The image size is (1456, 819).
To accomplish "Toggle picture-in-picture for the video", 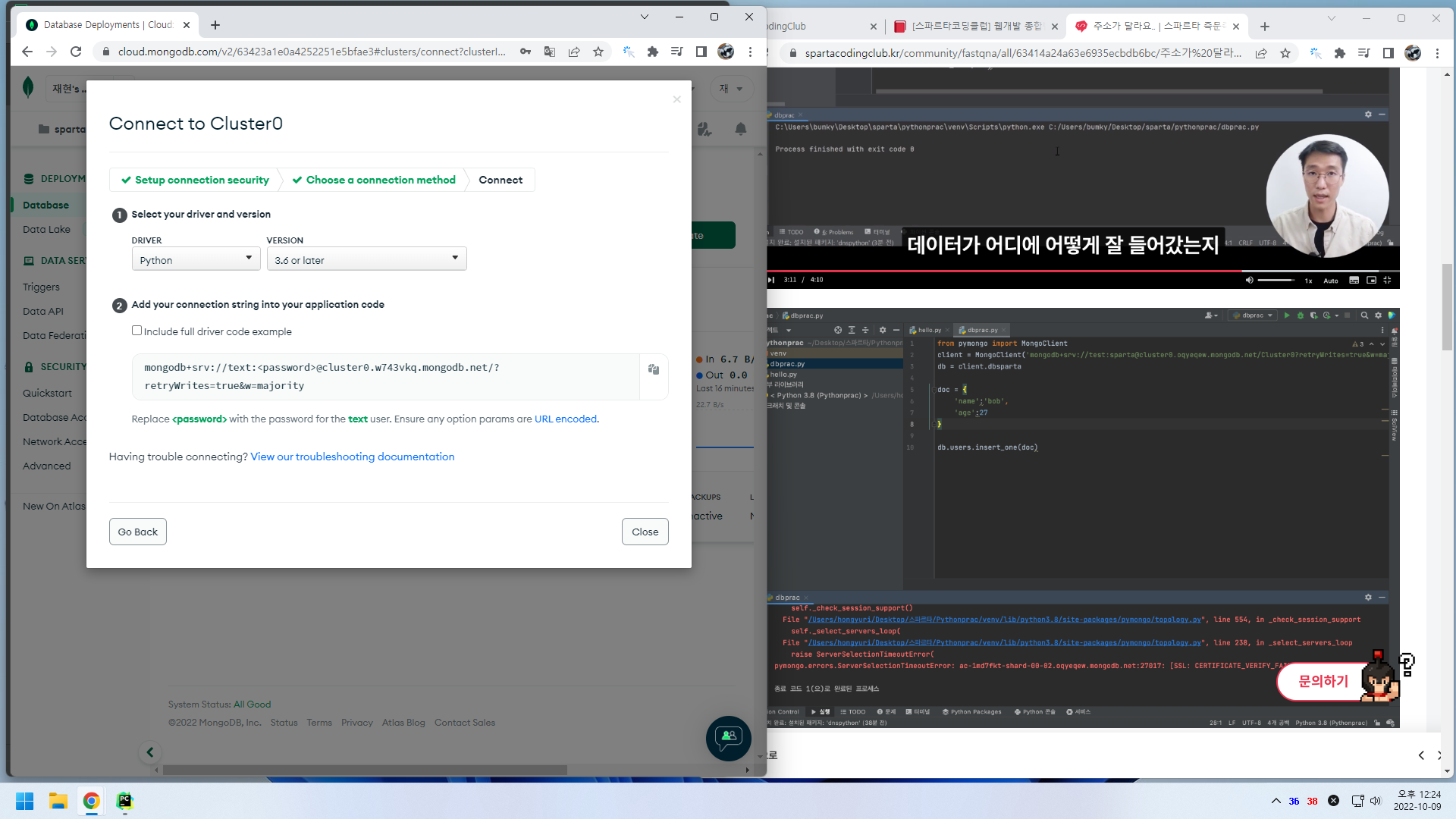I will click(1371, 280).
